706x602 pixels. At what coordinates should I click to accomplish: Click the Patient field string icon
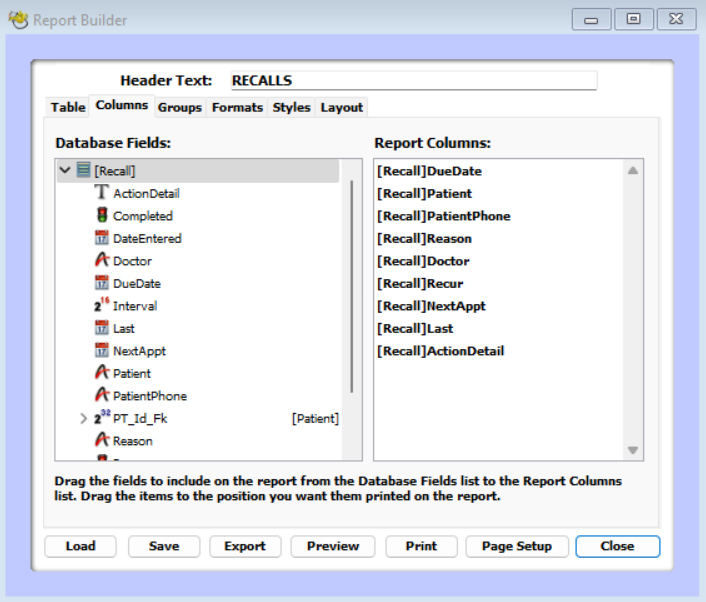point(102,372)
